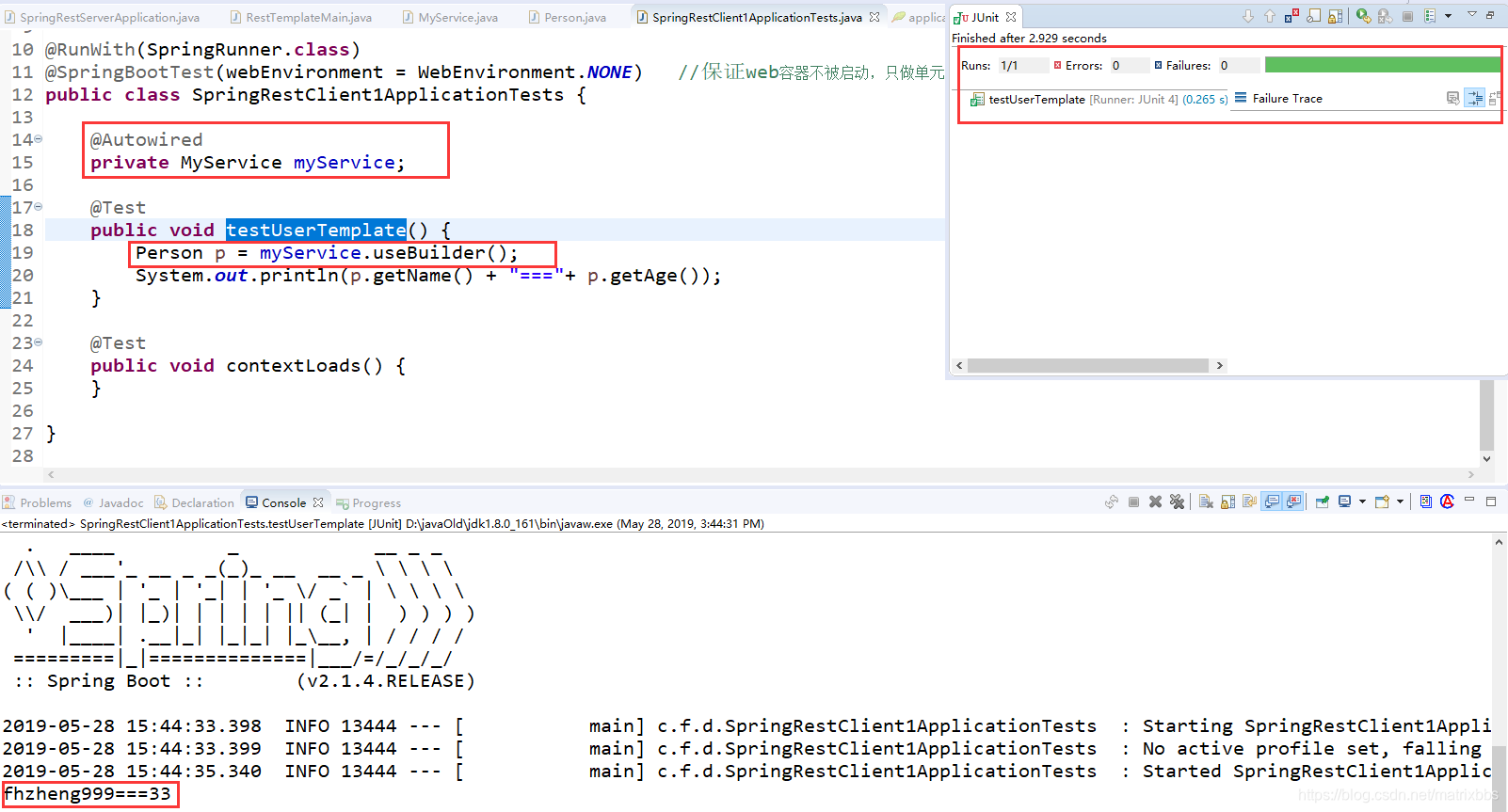Click Remove All Terminated Launches icon
This screenshot has height=812, width=1508.
tap(1177, 502)
